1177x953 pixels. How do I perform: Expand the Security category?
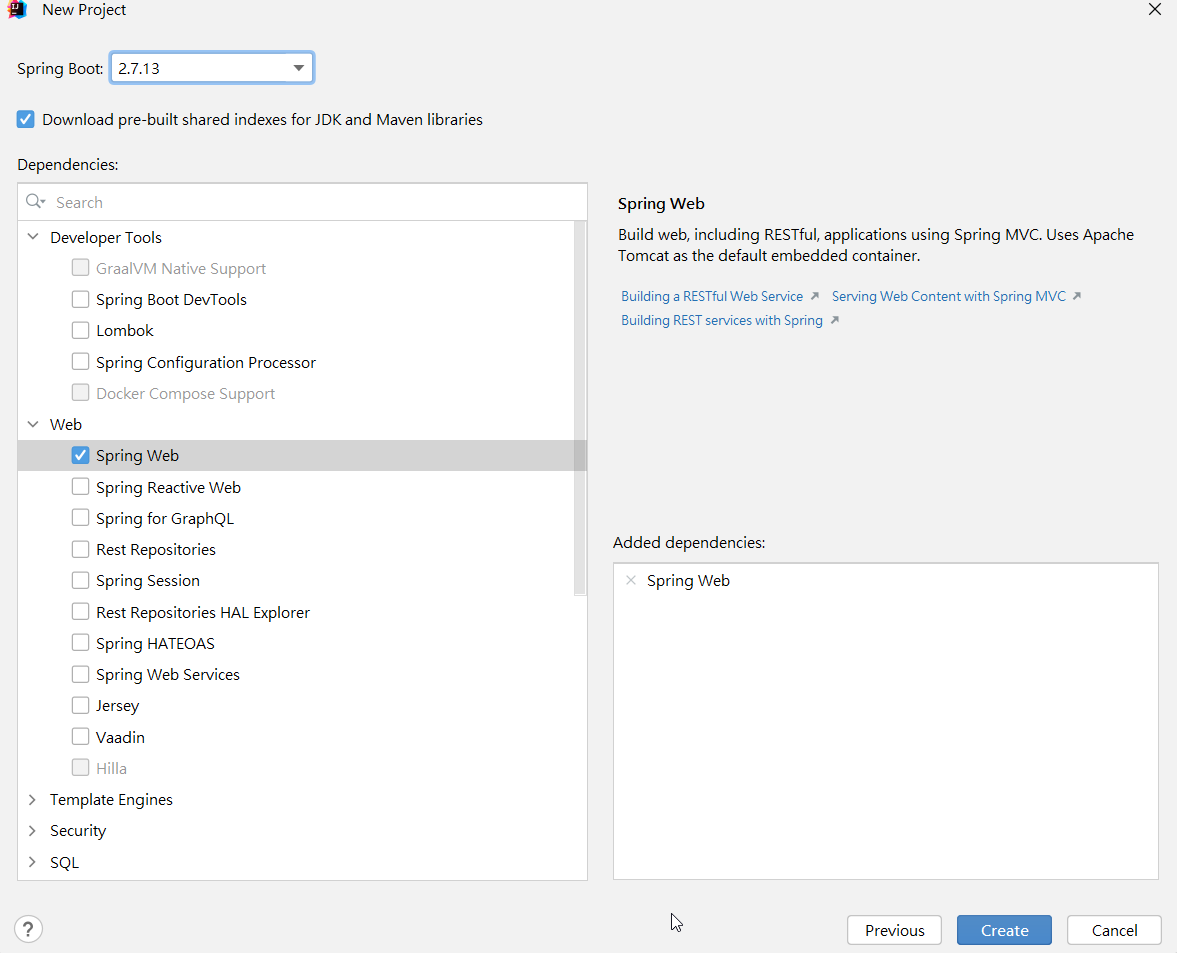pos(32,830)
